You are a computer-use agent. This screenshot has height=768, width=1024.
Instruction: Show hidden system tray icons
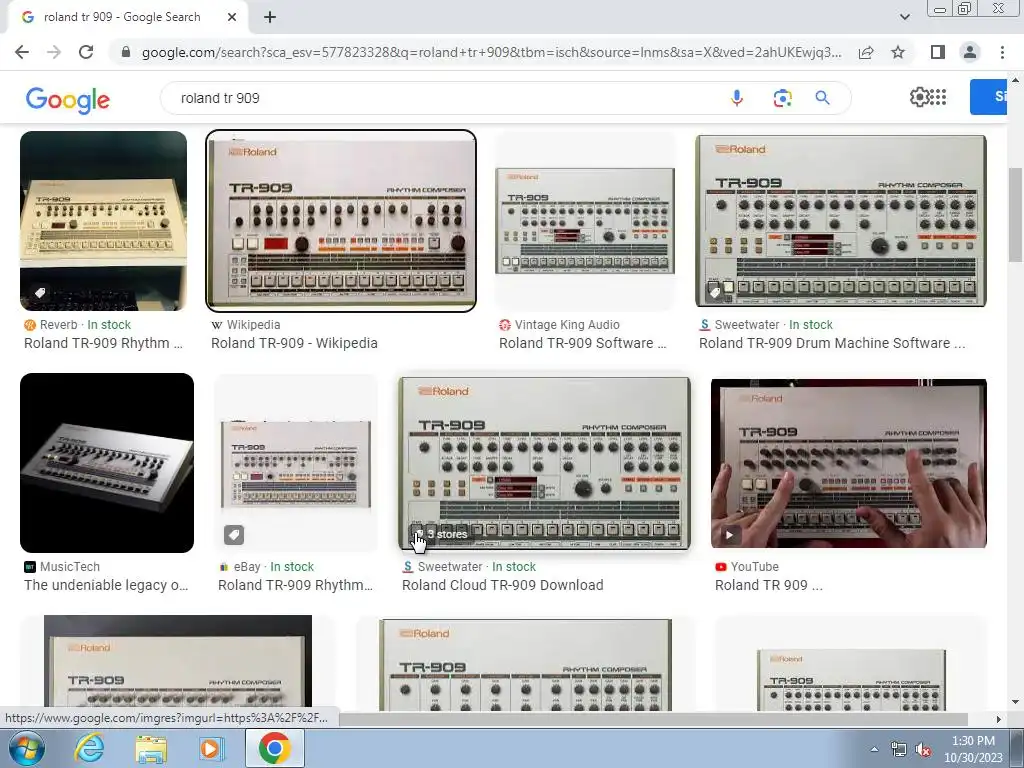coord(874,749)
